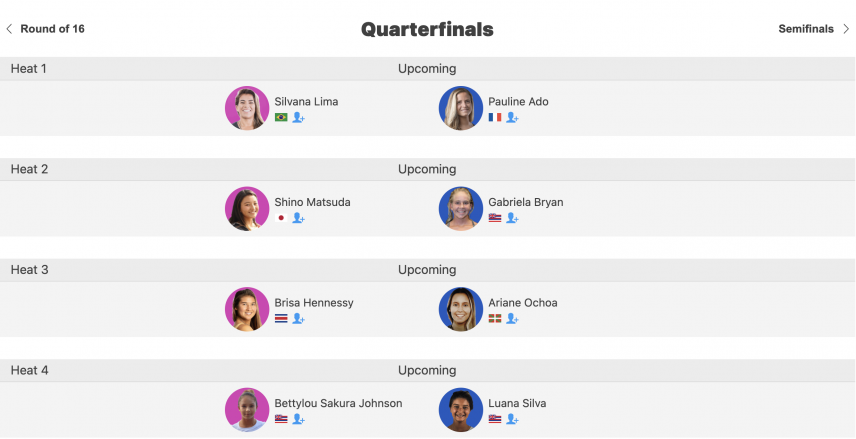This screenshot has height=439, width=856.
Task: Click Pauline Ado's athlete photo
Action: point(461,108)
